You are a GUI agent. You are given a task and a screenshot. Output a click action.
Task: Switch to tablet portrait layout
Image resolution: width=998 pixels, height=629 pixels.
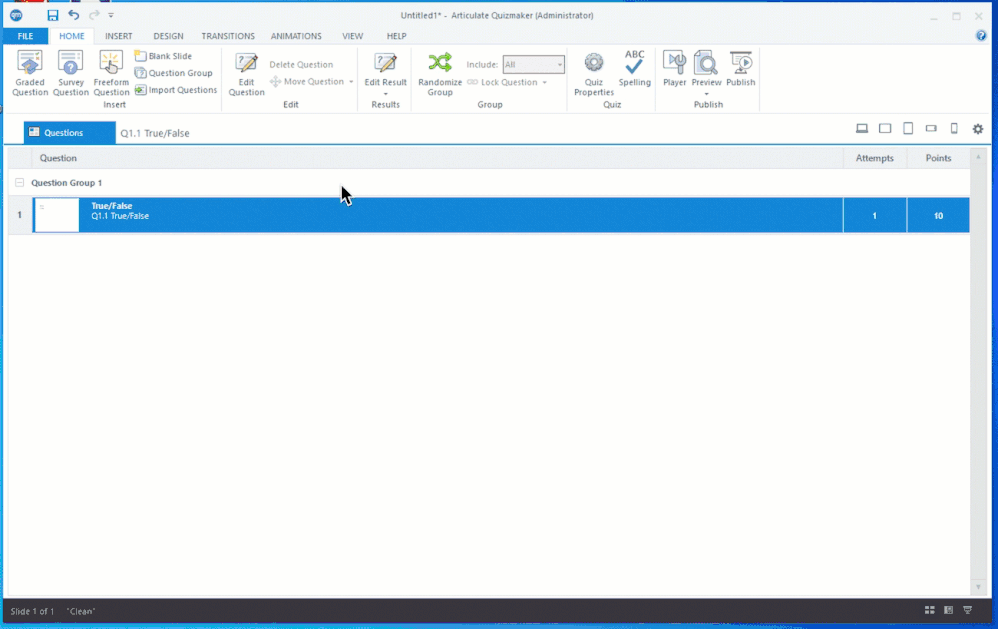(908, 129)
